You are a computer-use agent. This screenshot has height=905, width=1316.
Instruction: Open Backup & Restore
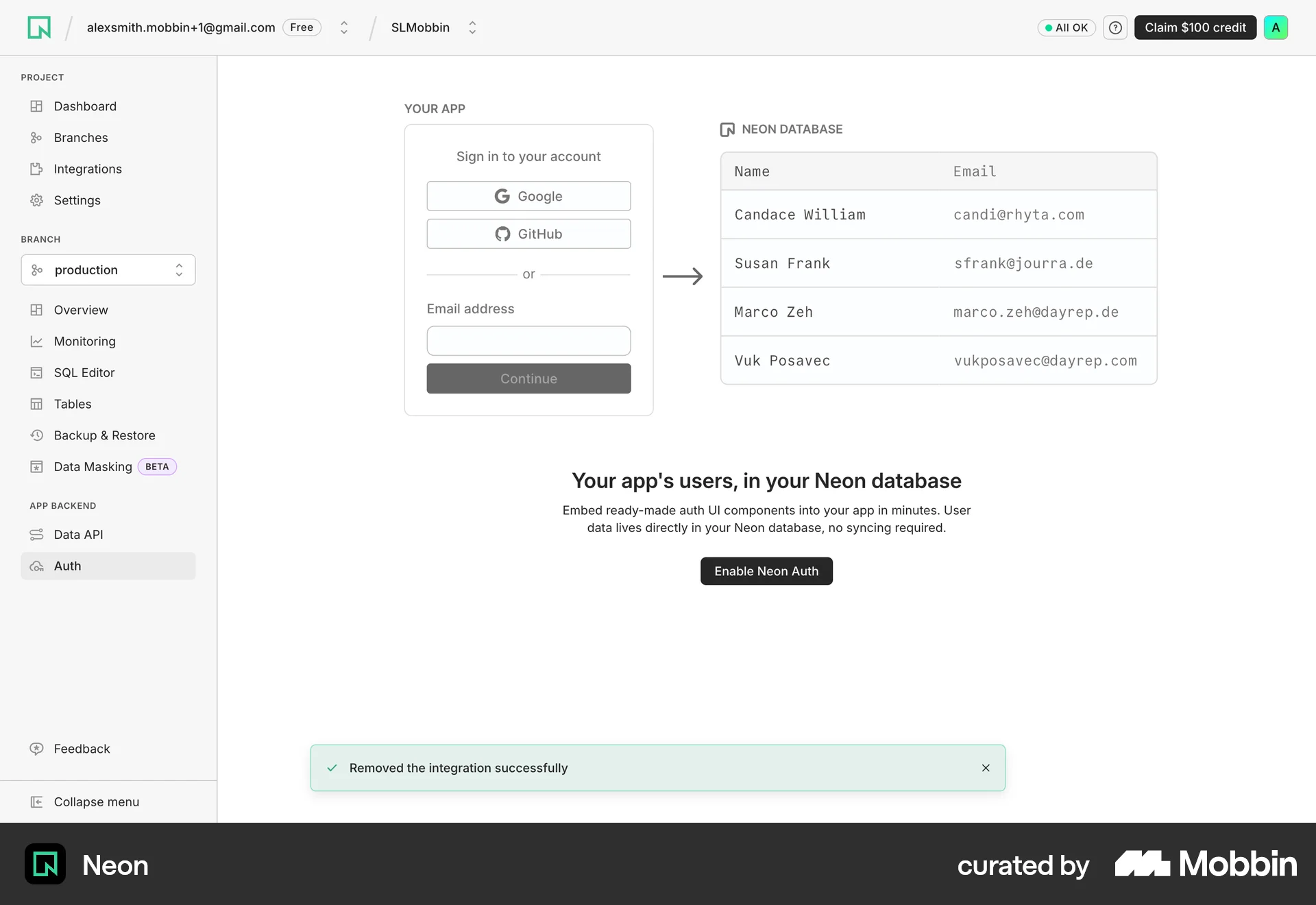pyautogui.click(x=108, y=435)
